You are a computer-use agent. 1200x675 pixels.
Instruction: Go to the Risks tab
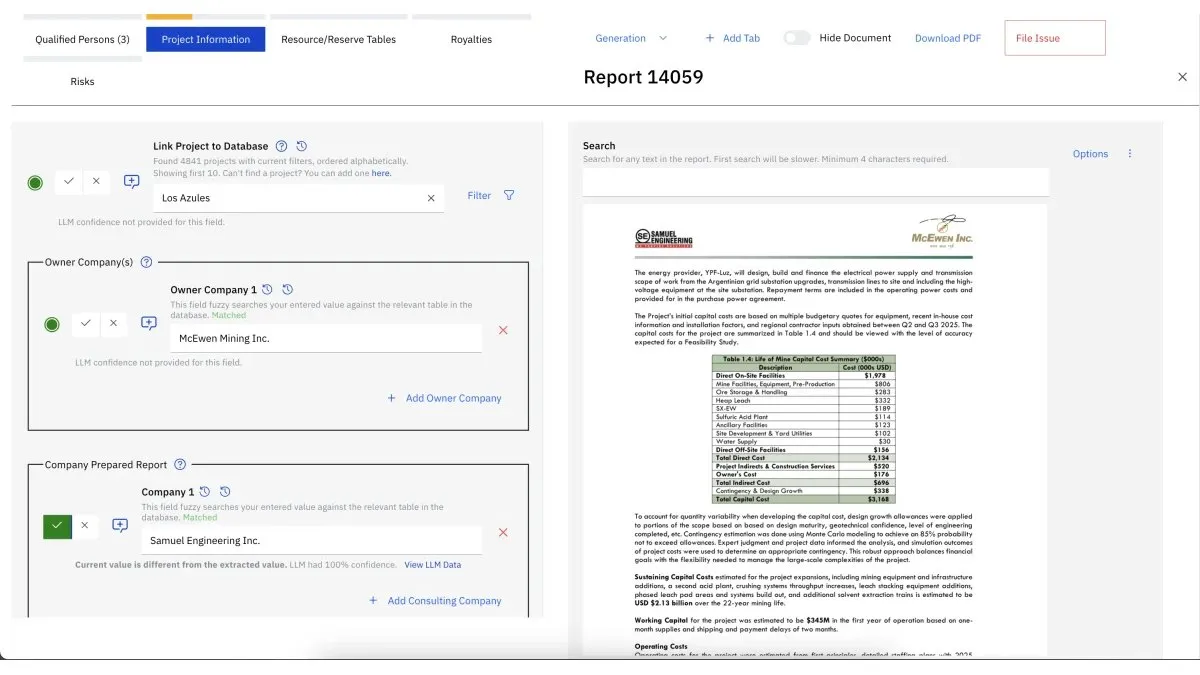(82, 82)
